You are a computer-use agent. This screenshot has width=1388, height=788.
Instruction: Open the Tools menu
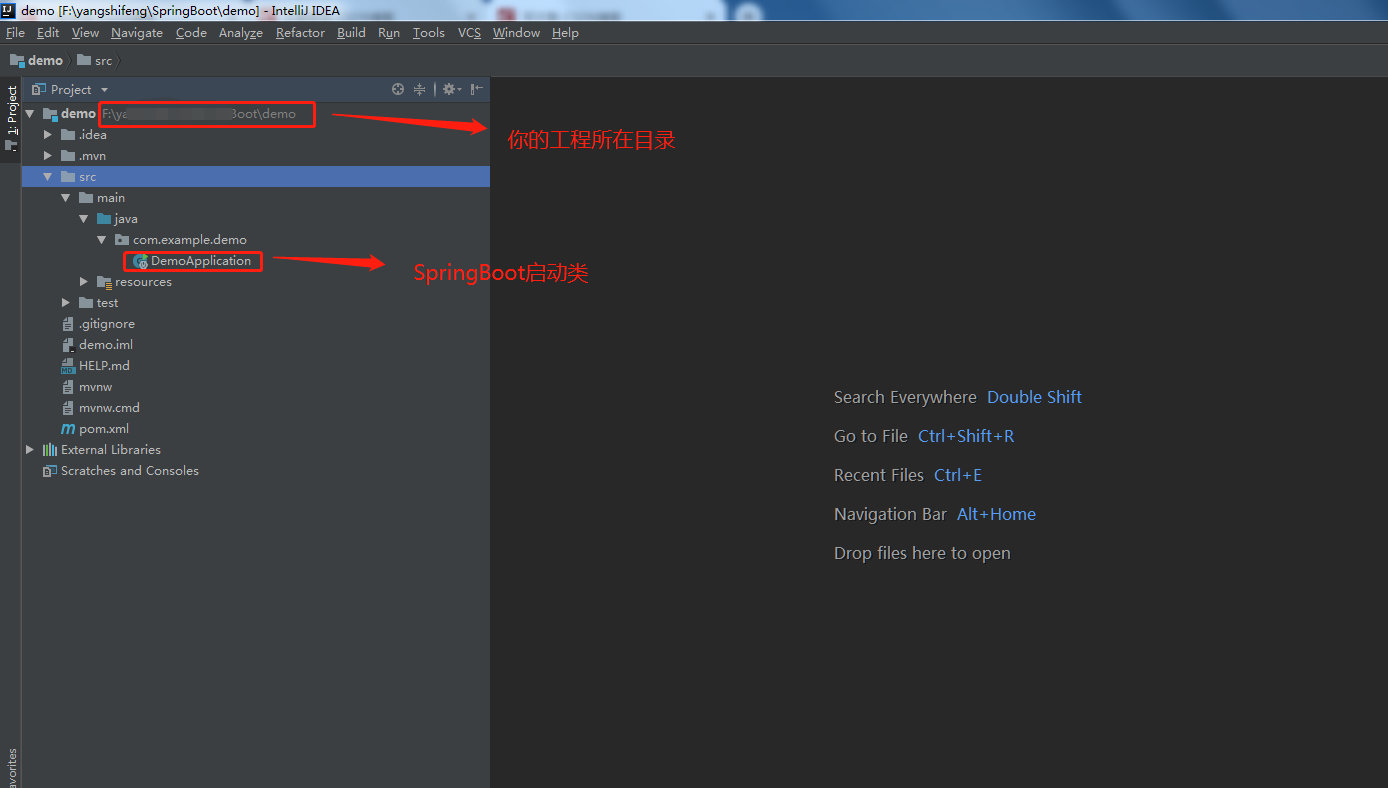point(429,33)
